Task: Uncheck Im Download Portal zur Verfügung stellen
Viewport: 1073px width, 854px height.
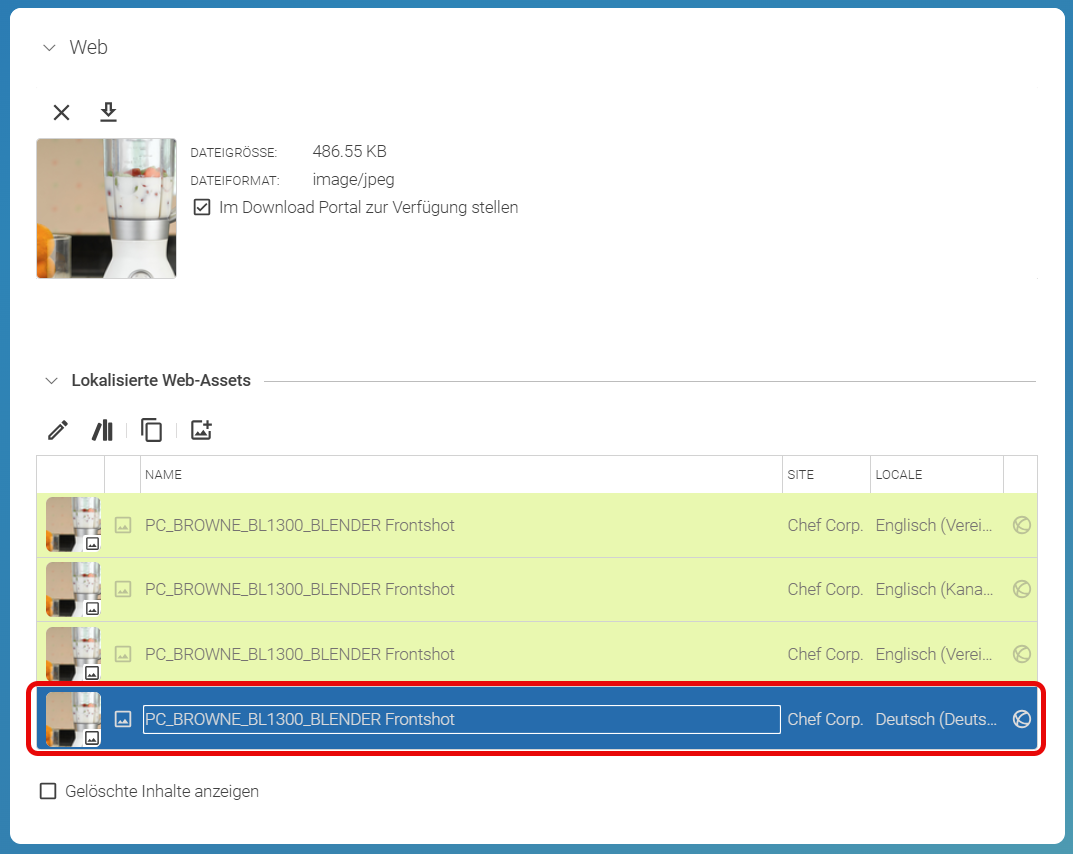Action: coord(202,207)
